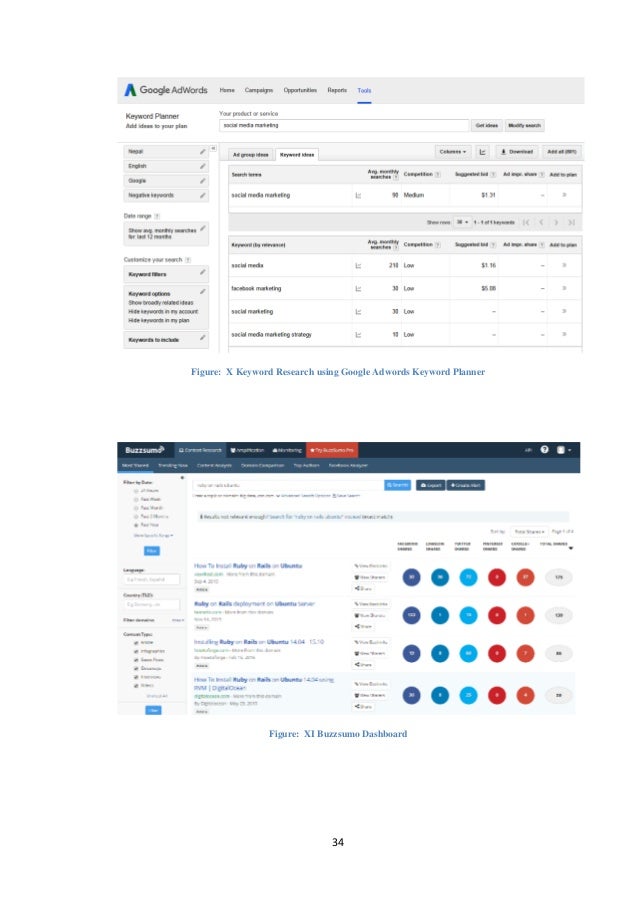Open help for Date range
The image size is (638, 903).
(157, 216)
